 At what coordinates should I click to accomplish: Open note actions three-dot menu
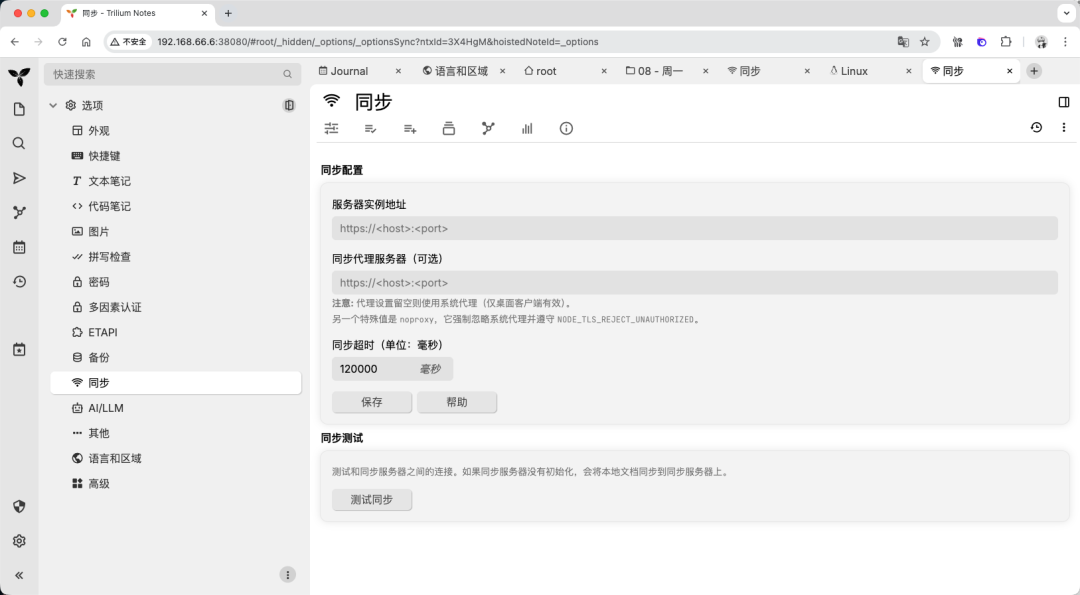(1063, 127)
